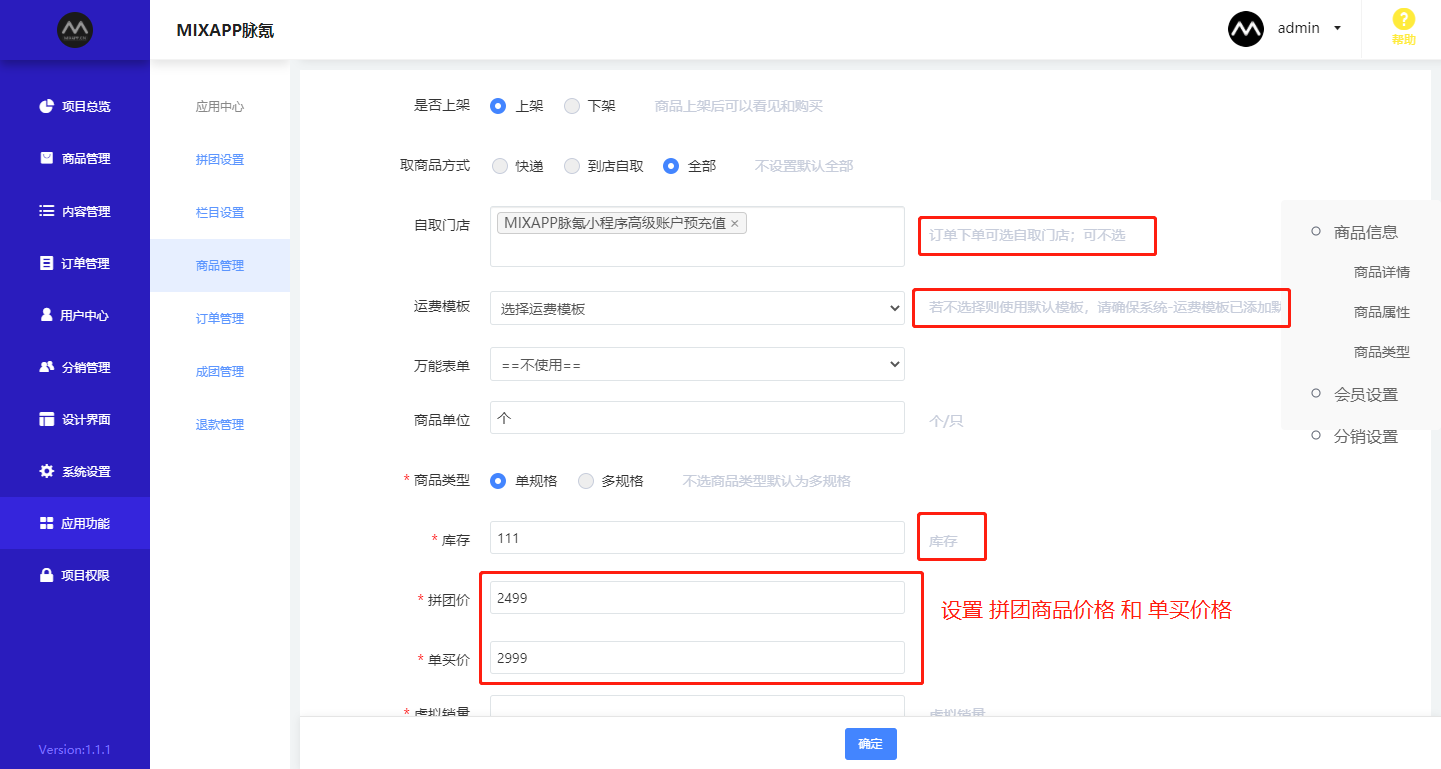Click the 单买价 input with 2999
The width and height of the screenshot is (1441, 769).
pos(697,658)
